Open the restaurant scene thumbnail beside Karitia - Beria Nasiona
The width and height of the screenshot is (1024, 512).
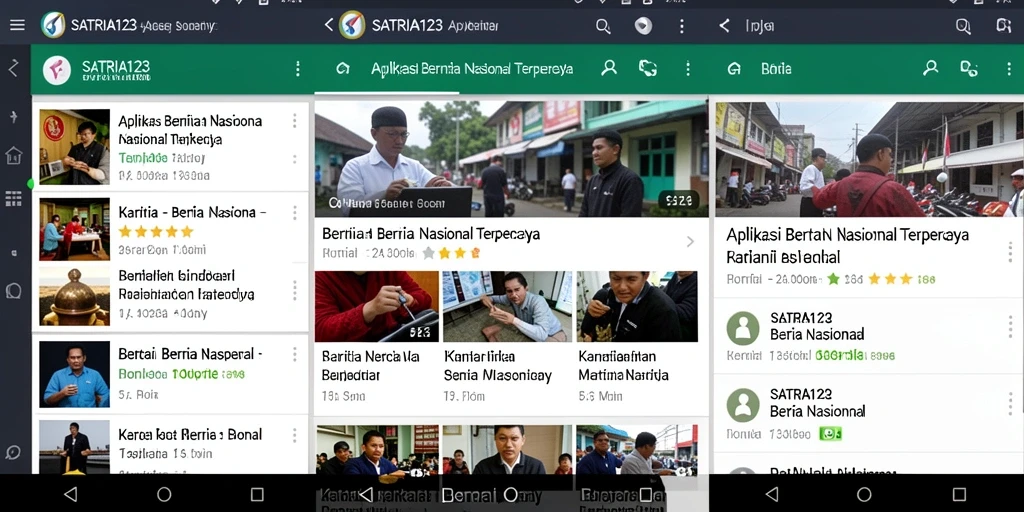pos(74,229)
